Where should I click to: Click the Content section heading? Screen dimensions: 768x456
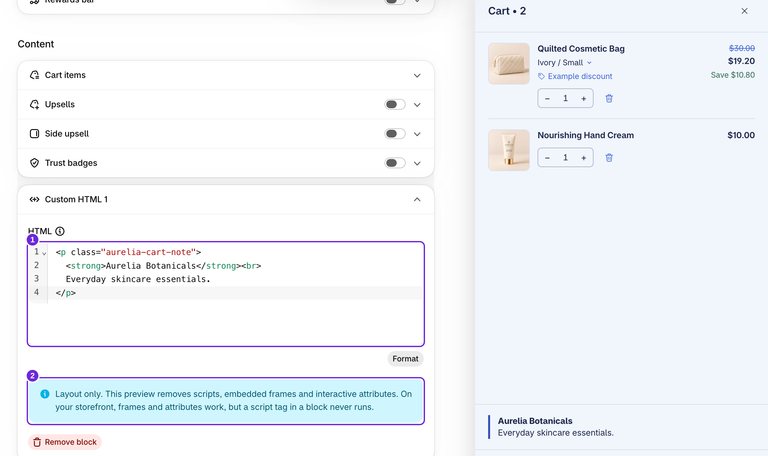(x=36, y=44)
